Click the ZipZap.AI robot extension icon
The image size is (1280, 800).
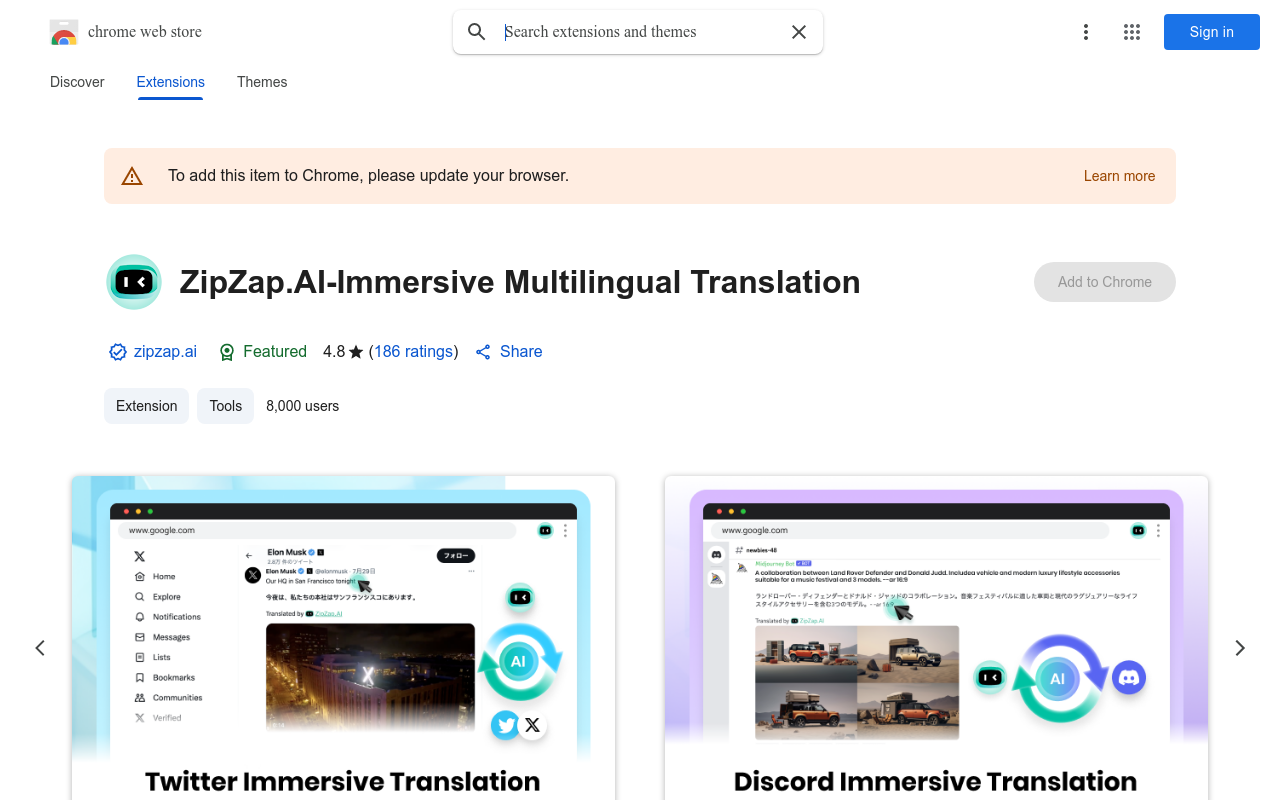coord(134,282)
